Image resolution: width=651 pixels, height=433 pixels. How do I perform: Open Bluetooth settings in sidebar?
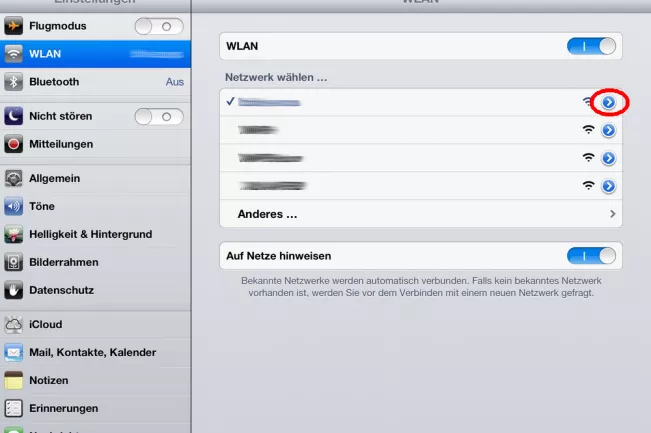[x=95, y=82]
